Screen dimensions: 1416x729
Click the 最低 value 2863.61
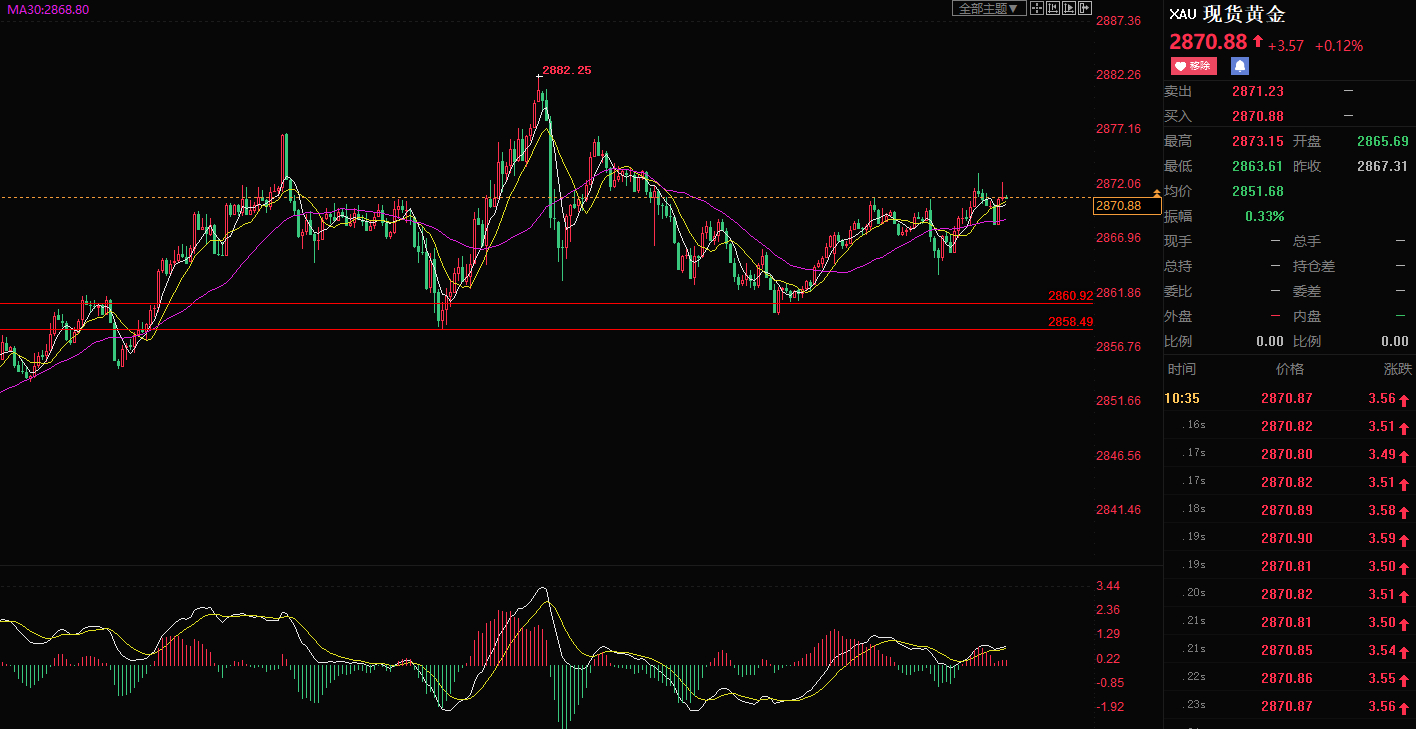pyautogui.click(x=1258, y=166)
